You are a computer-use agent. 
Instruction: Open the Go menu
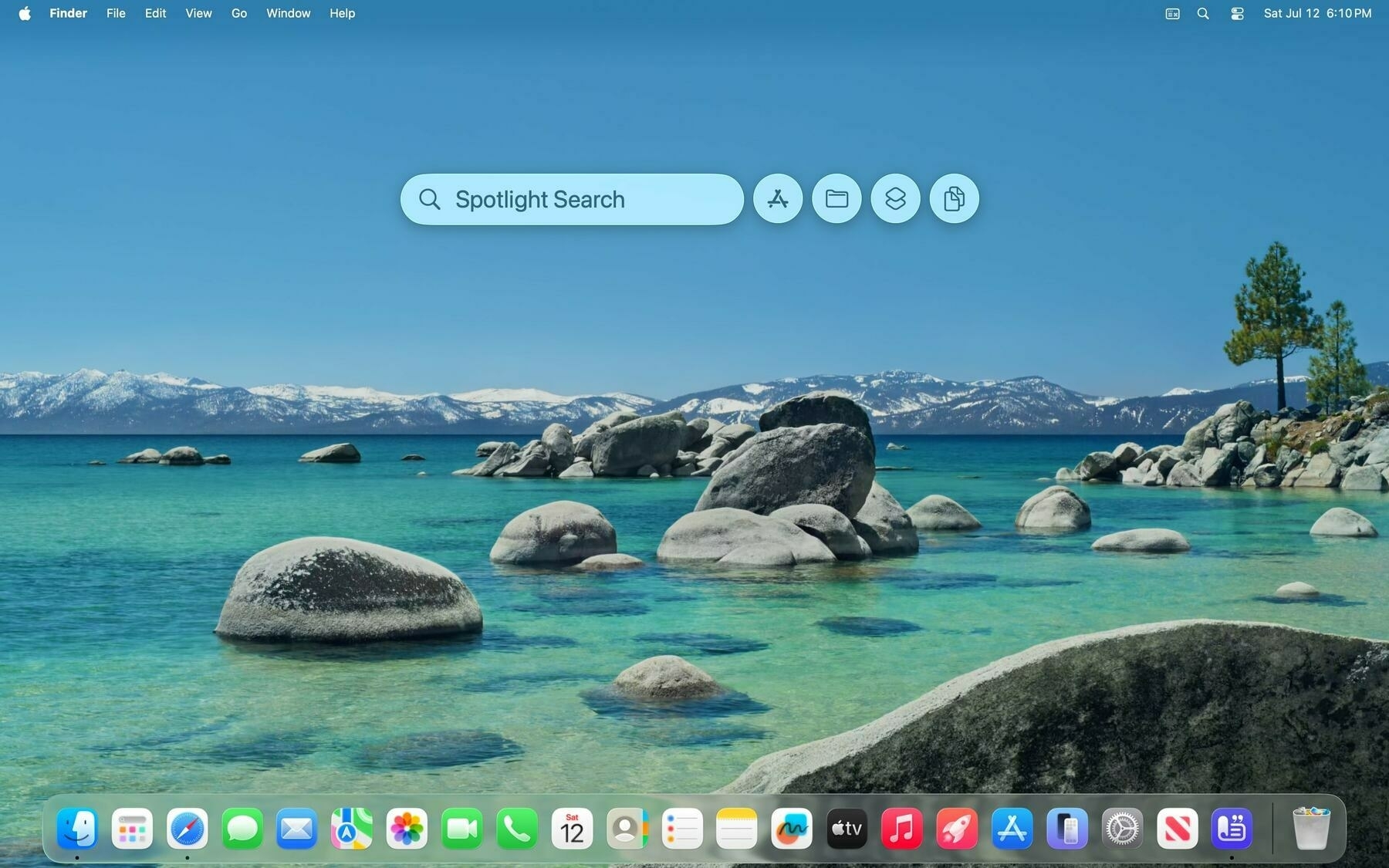[239, 13]
